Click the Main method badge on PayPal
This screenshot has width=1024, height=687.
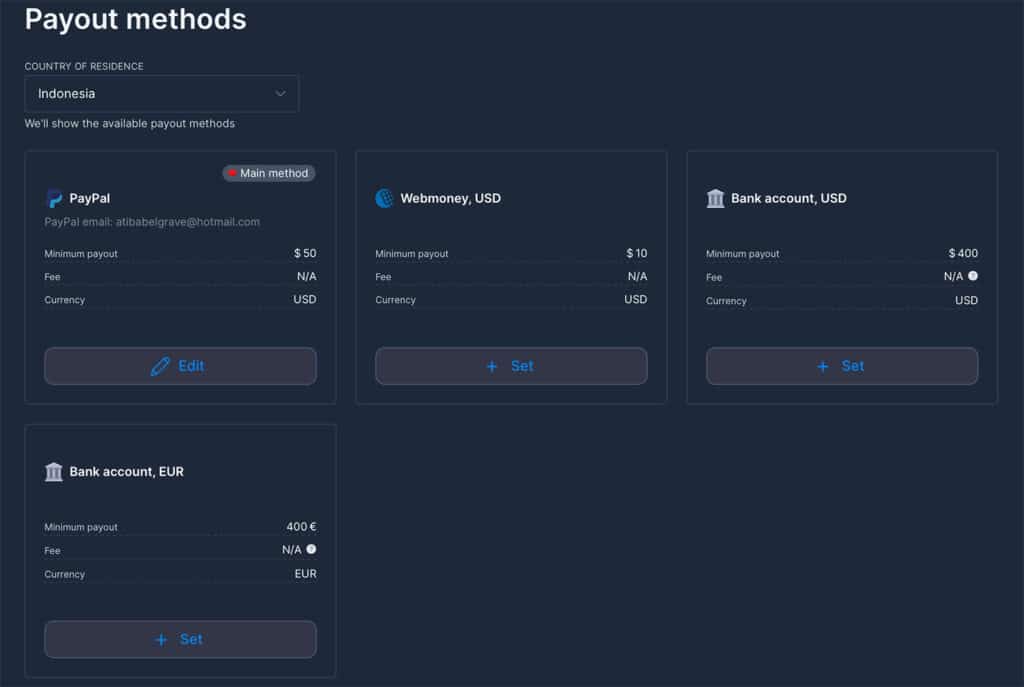point(268,173)
